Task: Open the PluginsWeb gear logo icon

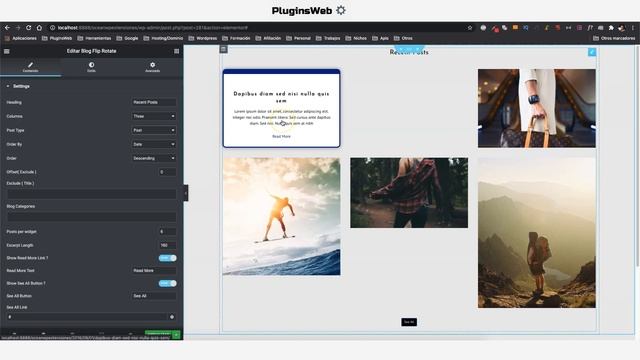Action: [341, 11]
